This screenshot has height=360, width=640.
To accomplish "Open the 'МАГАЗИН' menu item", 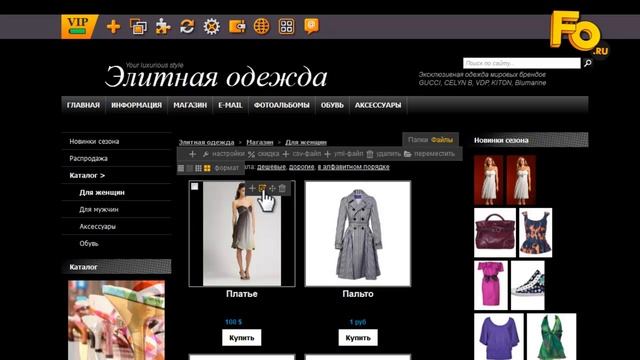I will point(190,105).
